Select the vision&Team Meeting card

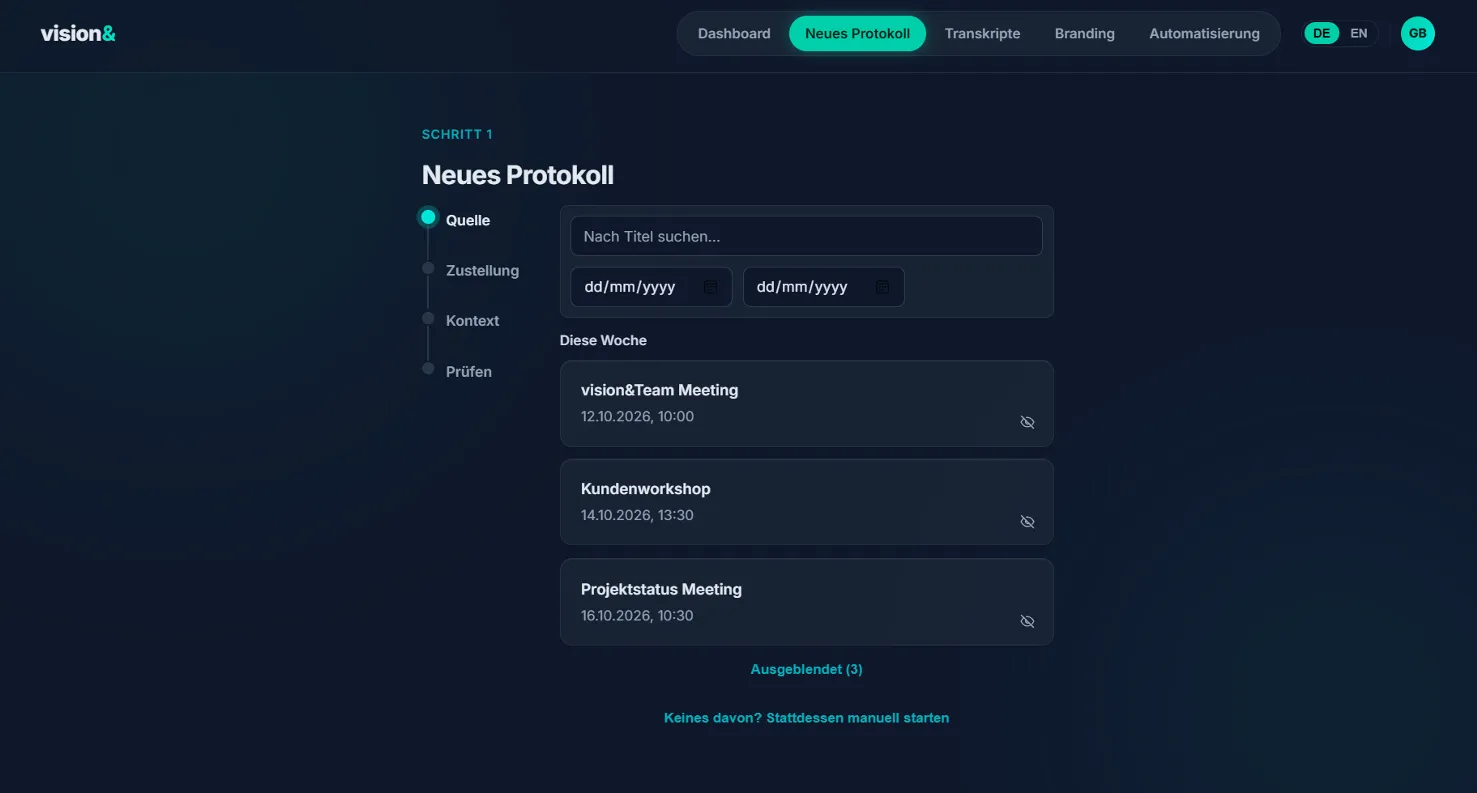[x=806, y=403]
